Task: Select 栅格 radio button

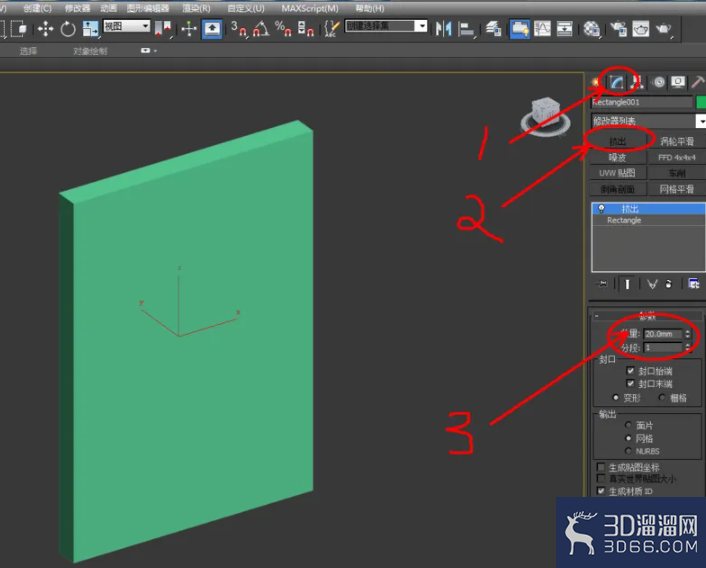Action: (662, 397)
